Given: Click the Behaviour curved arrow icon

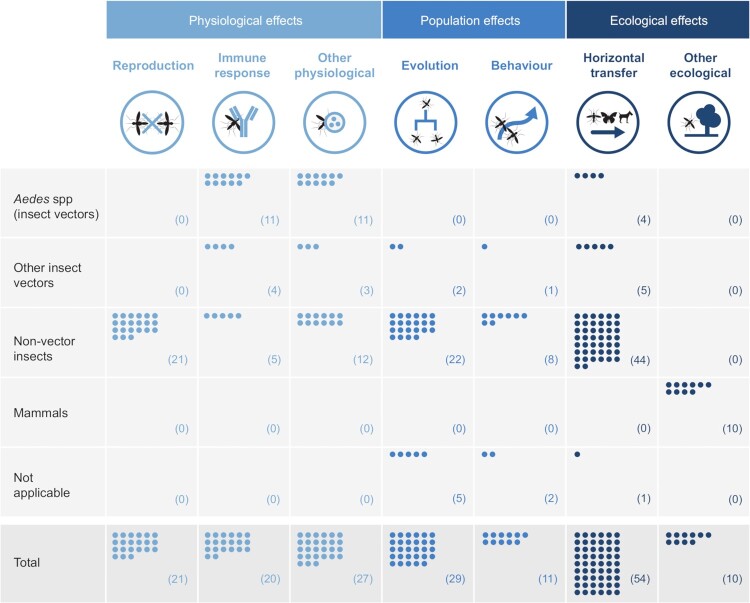Looking at the screenshot, I should click(x=517, y=122).
